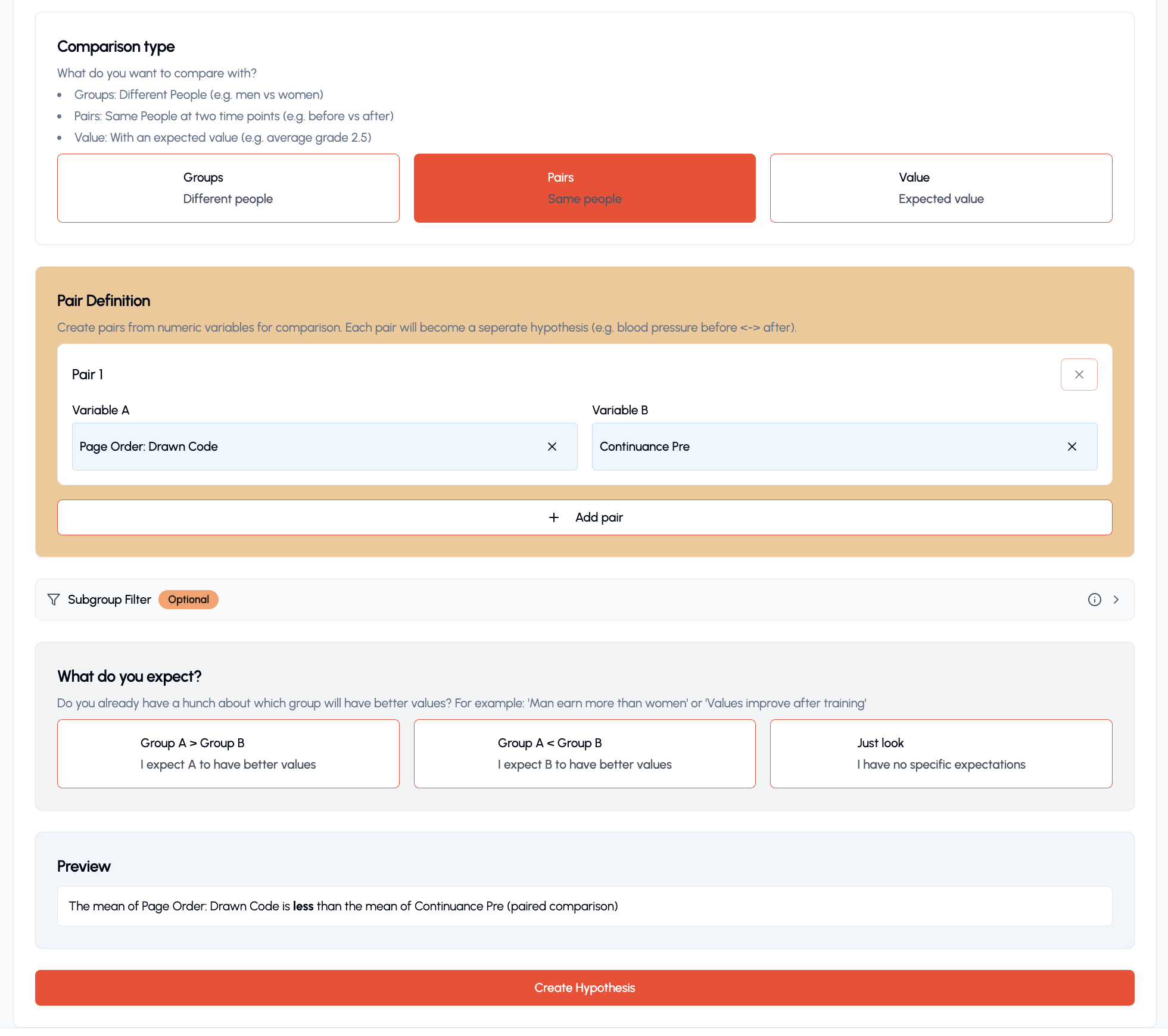The image size is (1168, 1036).
Task: Clear Variable A Page Order selection
Action: coord(552,447)
